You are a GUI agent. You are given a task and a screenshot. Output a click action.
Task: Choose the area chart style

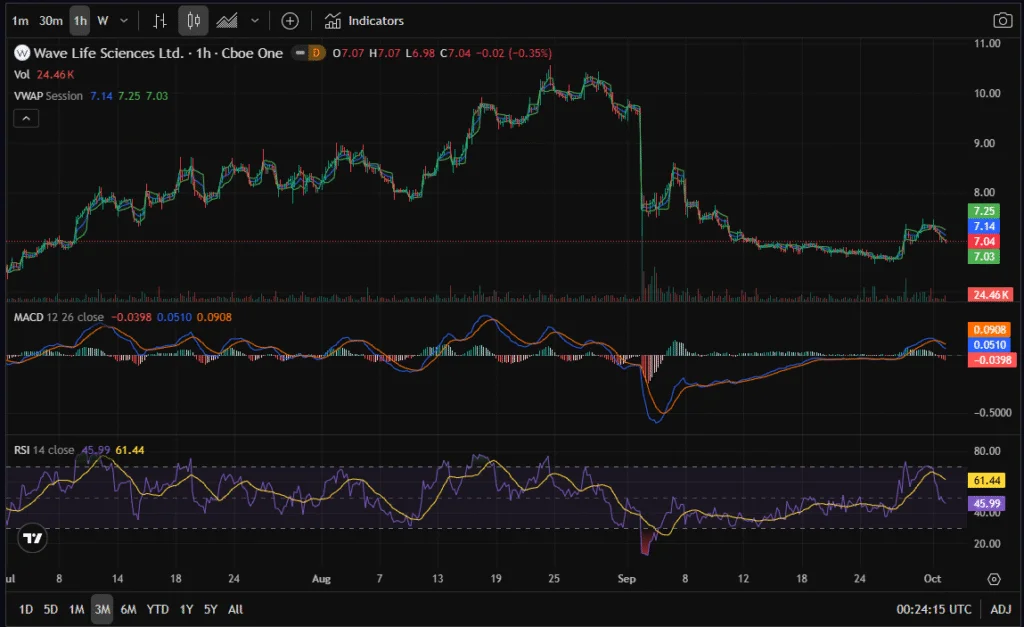(x=228, y=20)
